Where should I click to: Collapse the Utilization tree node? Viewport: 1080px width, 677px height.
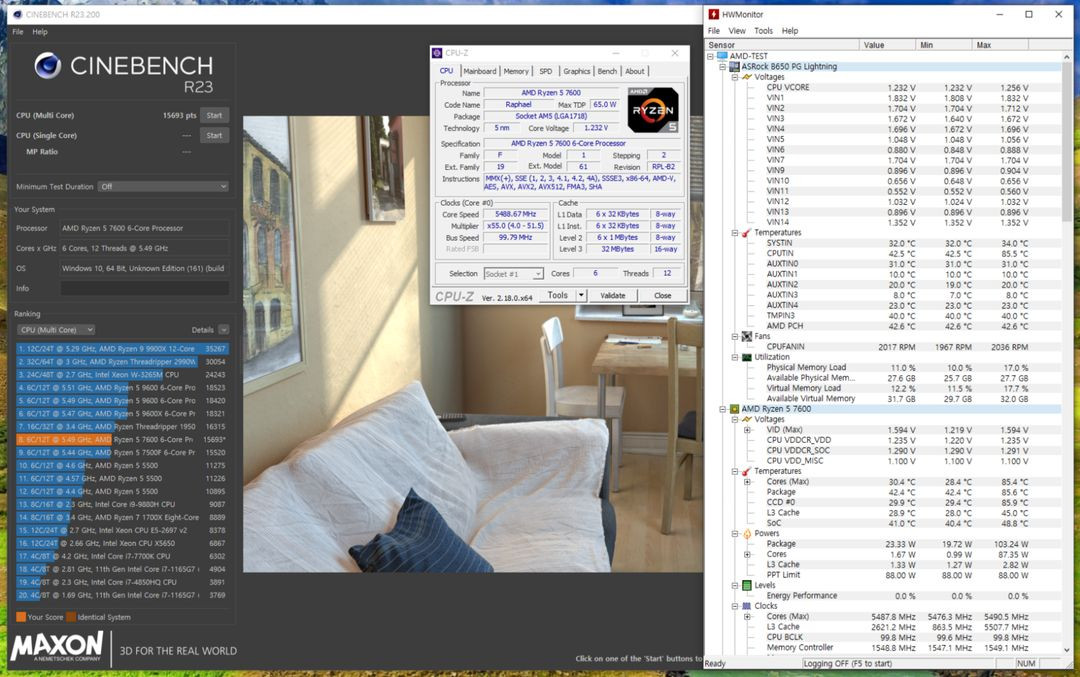pyautogui.click(x=735, y=357)
